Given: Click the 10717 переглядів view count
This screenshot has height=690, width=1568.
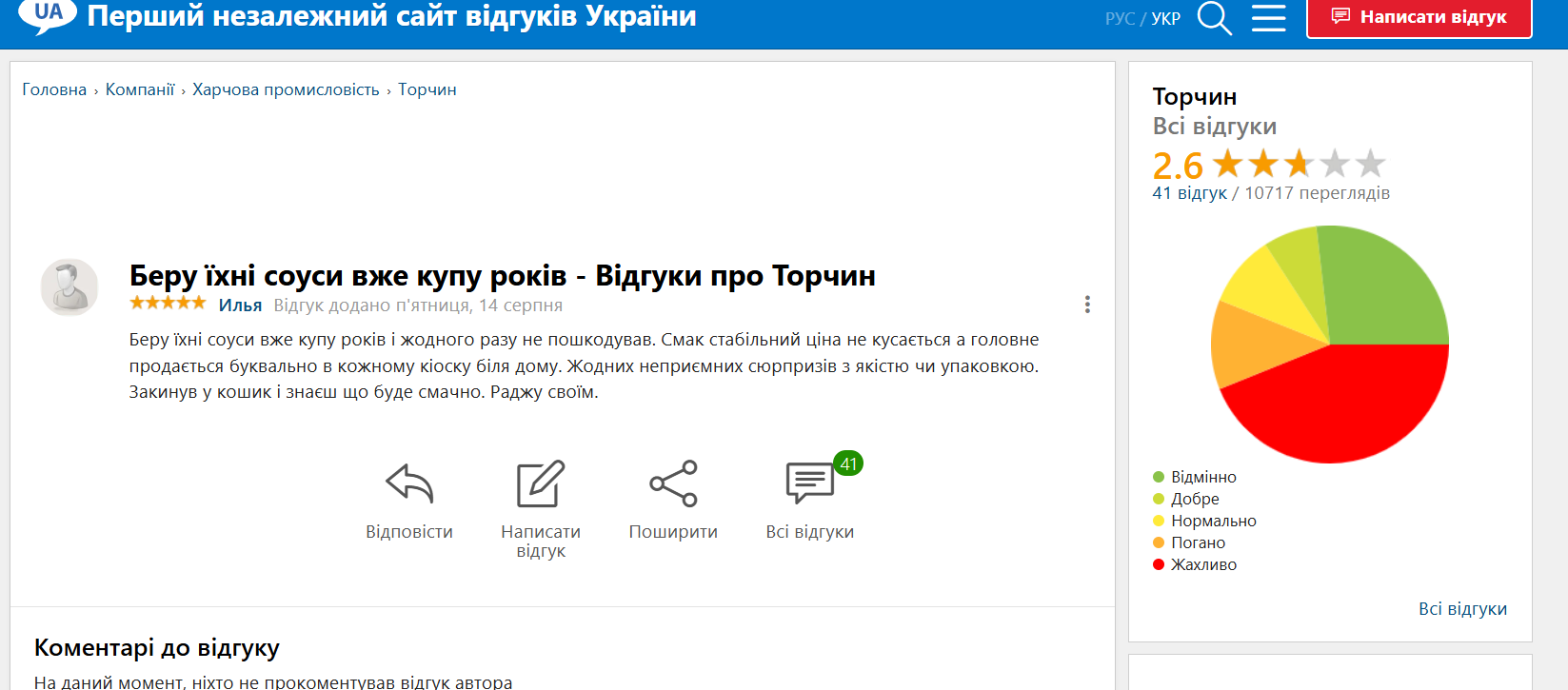Looking at the screenshot, I should (x=1318, y=193).
